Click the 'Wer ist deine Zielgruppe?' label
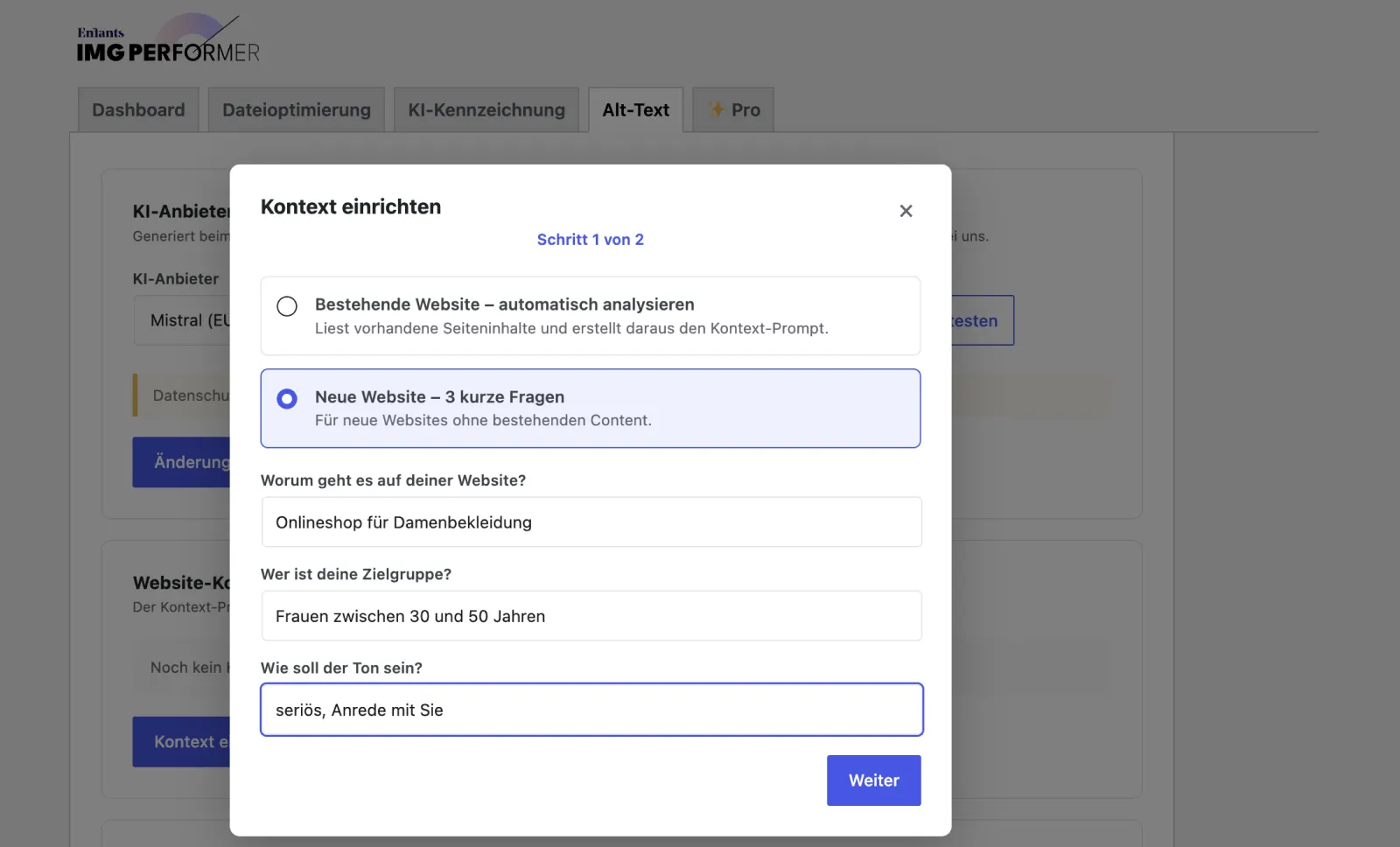The image size is (1400, 847). [356, 575]
